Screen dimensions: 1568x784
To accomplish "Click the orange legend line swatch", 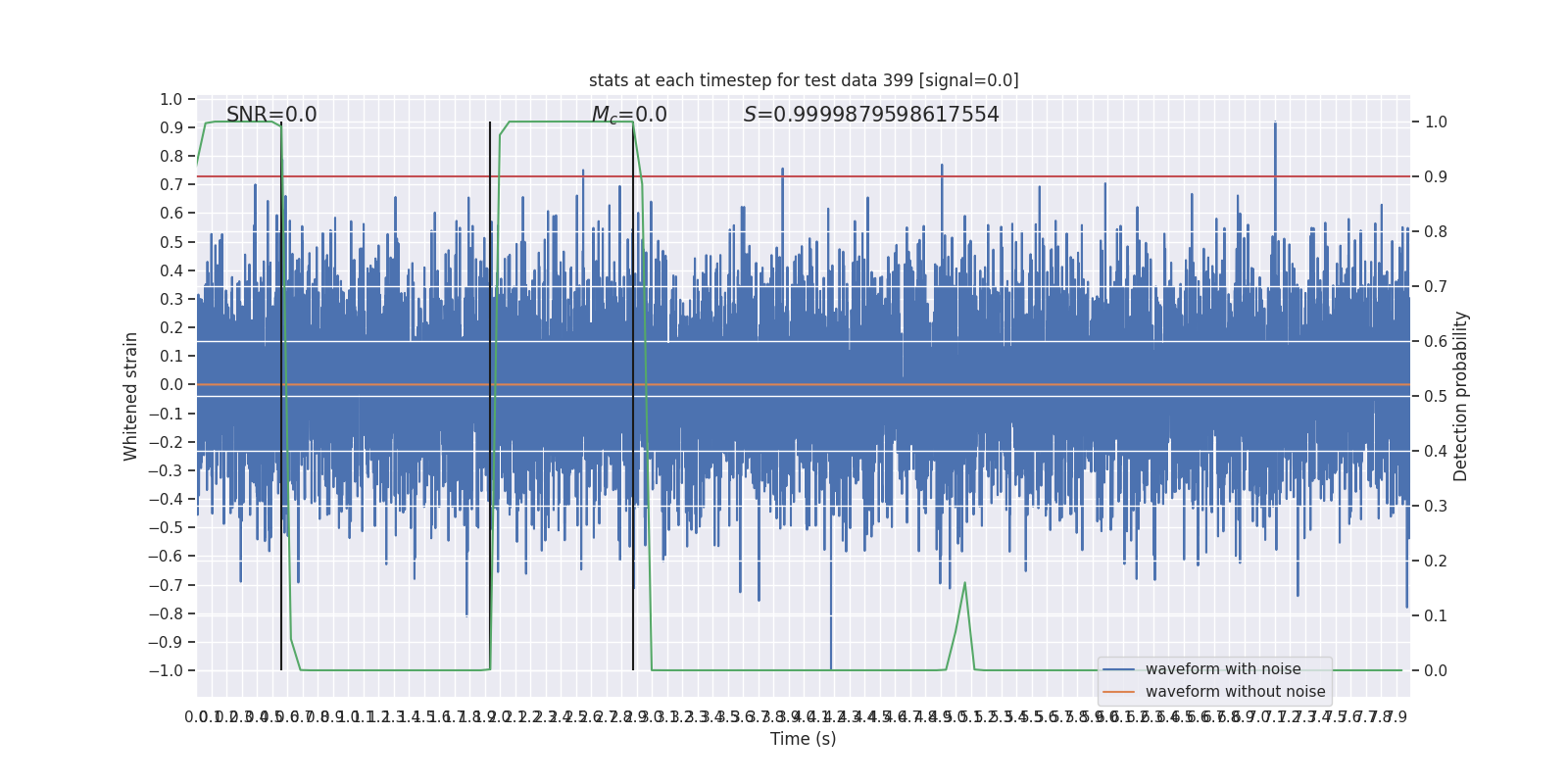I will [1119, 692].
